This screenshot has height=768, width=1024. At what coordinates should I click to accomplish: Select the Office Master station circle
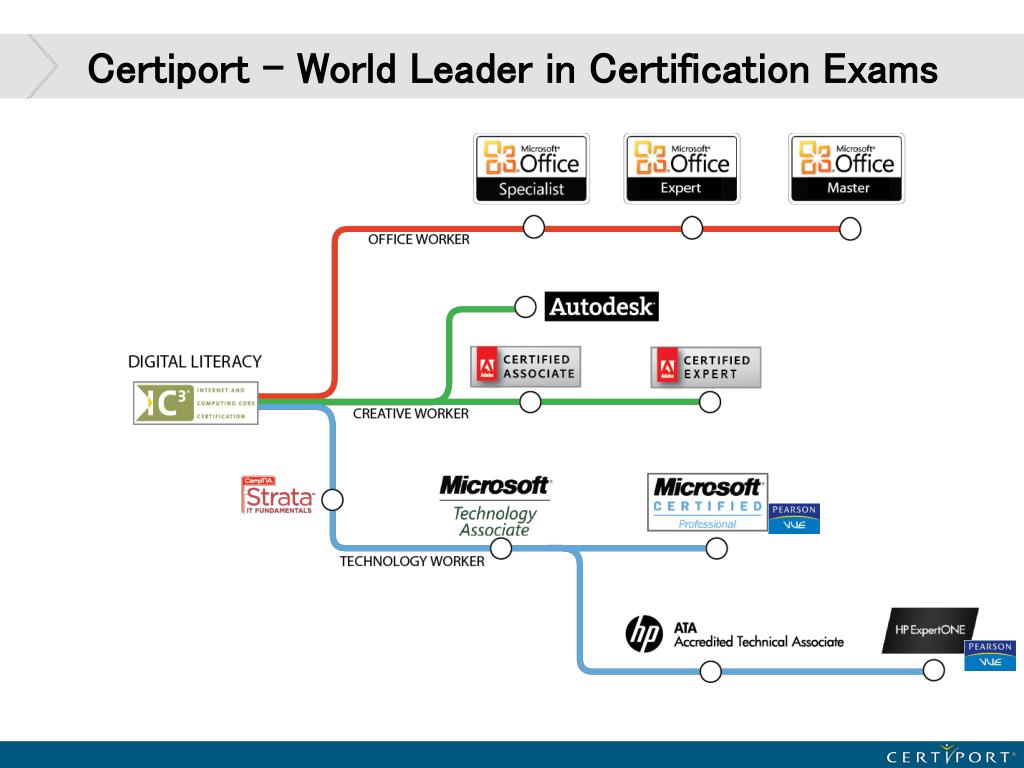[x=850, y=229]
